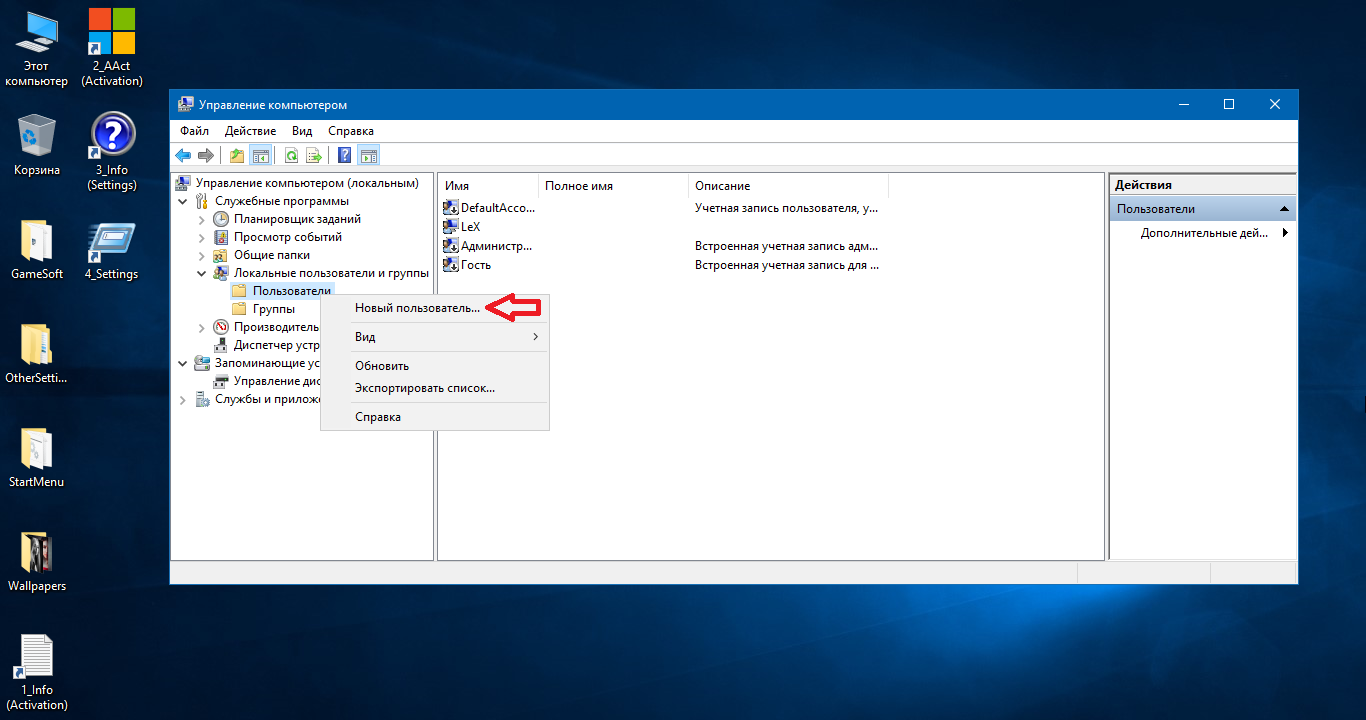Collapse the Запоминающие устройства node
Viewport: 1366px width, 720px height.
pos(182,363)
